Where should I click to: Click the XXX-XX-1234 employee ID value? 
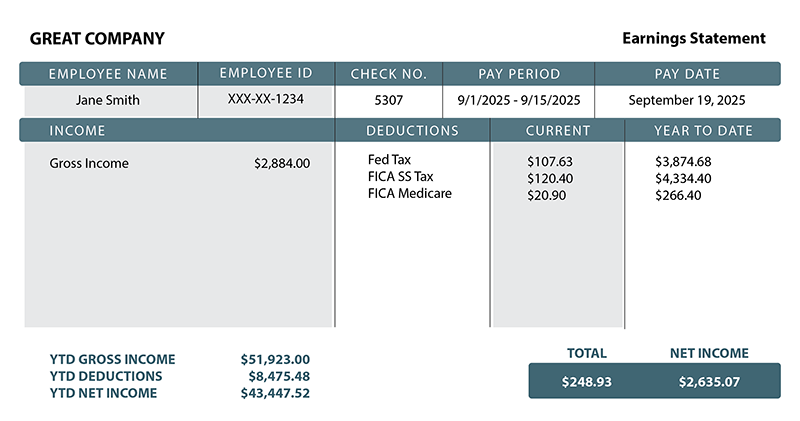tap(266, 99)
